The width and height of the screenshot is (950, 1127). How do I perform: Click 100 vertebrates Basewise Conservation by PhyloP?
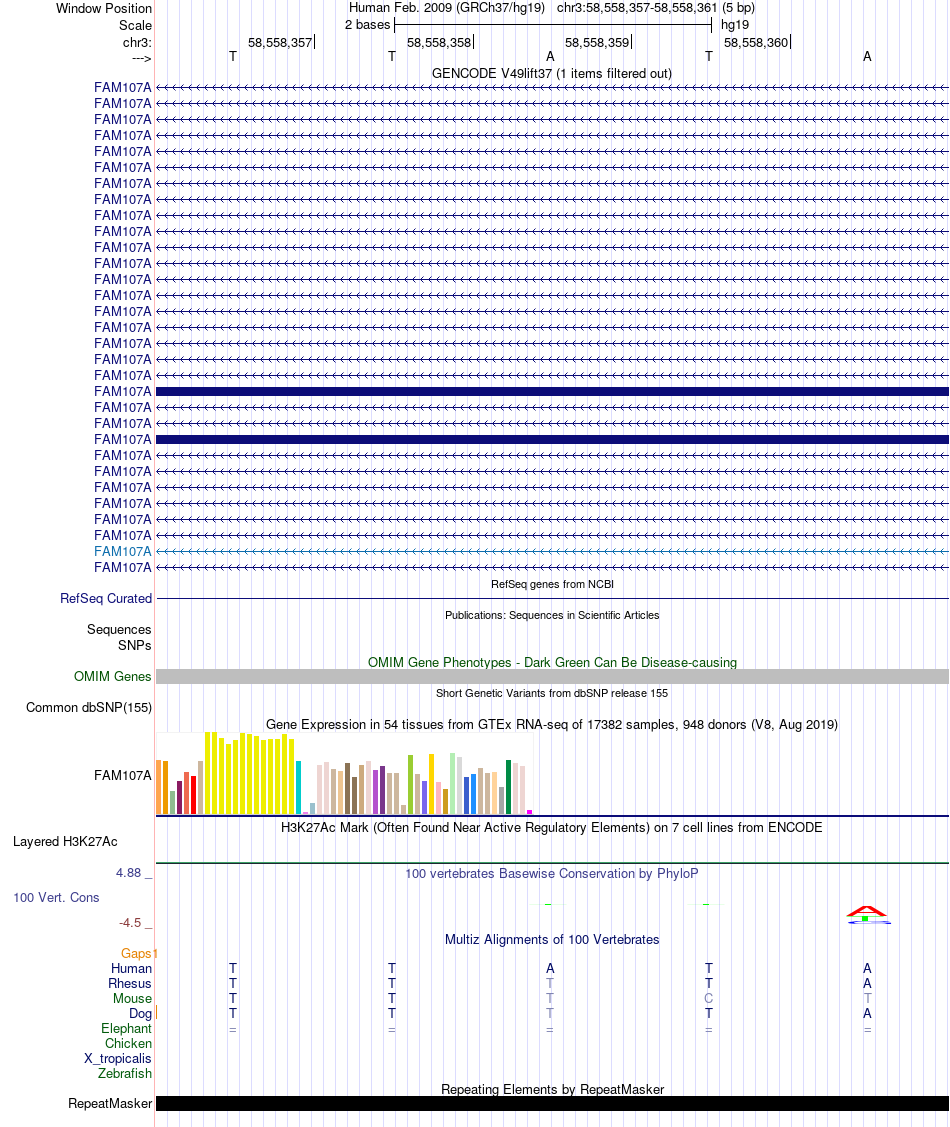(x=551, y=873)
